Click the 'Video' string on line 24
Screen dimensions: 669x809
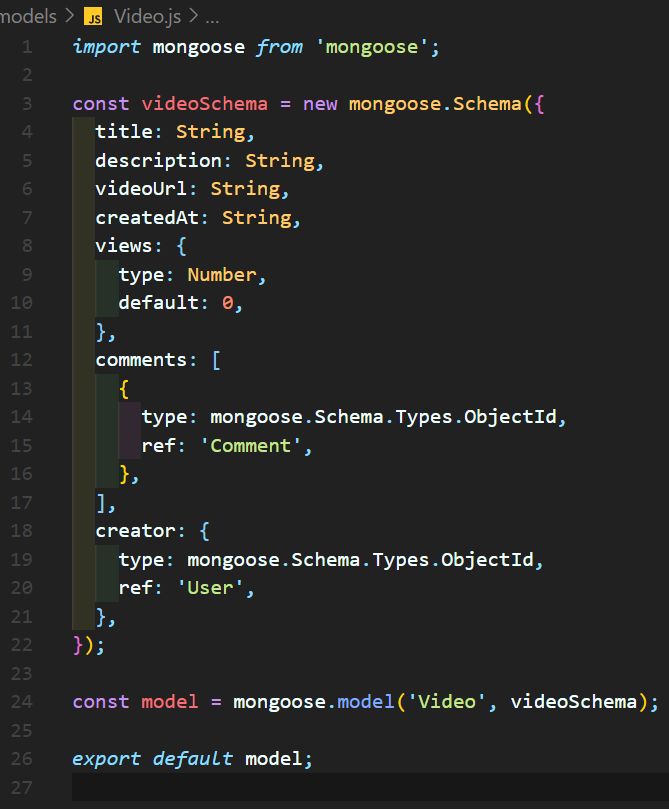(x=447, y=702)
